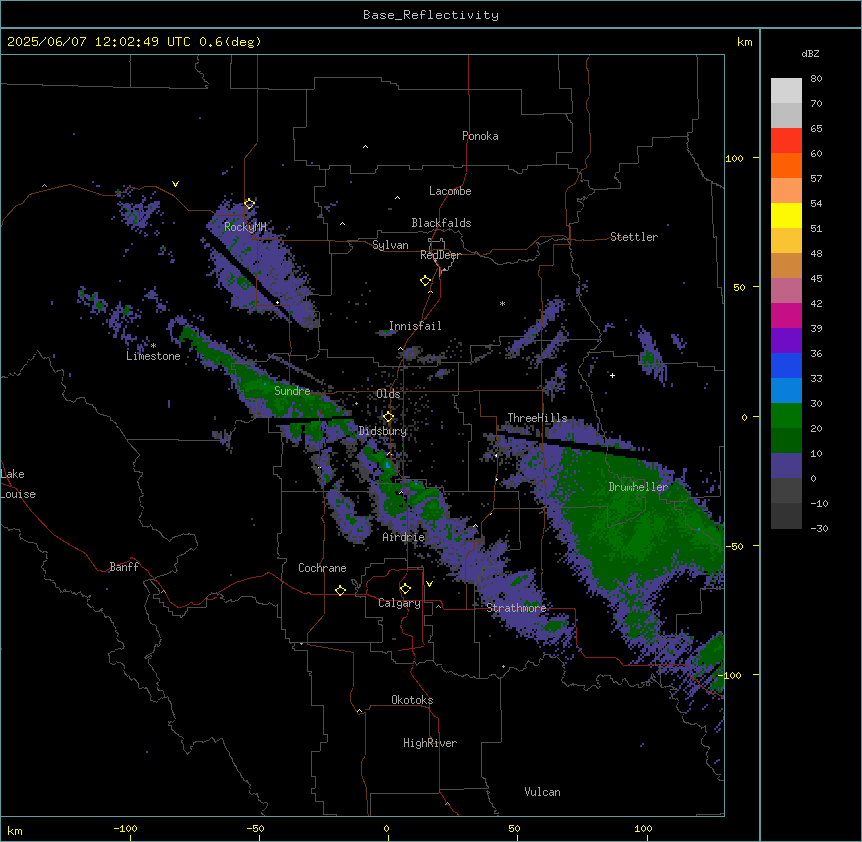
Task: Click the white asterisk marker above Limestone
Action: click(x=154, y=346)
